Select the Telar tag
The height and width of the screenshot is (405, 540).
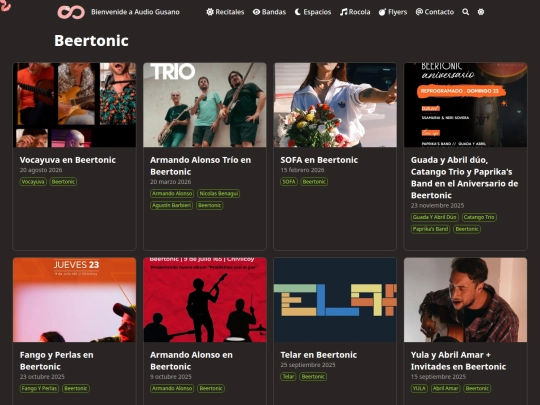coord(288,377)
